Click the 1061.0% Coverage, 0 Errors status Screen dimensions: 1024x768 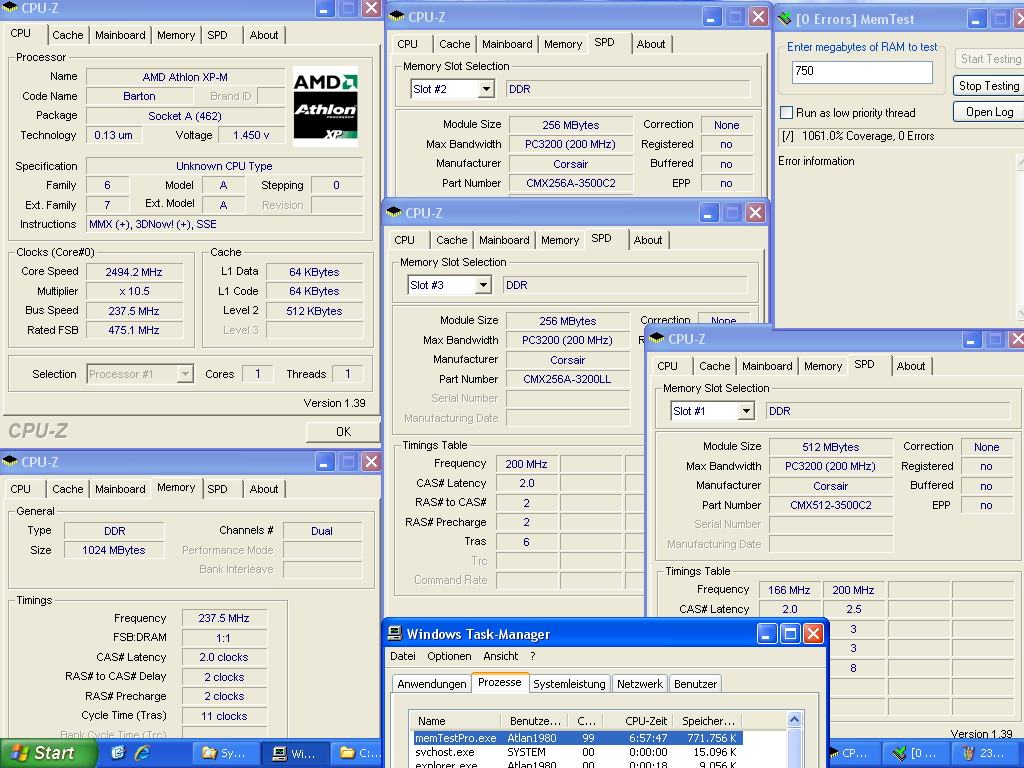(x=867, y=136)
